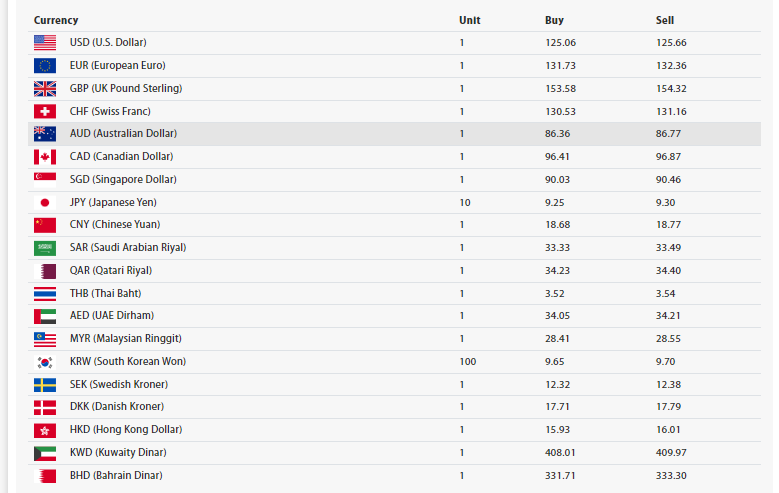Viewport: 779px width, 493px height.
Task: Click the Sell column header
Action: tap(665, 20)
